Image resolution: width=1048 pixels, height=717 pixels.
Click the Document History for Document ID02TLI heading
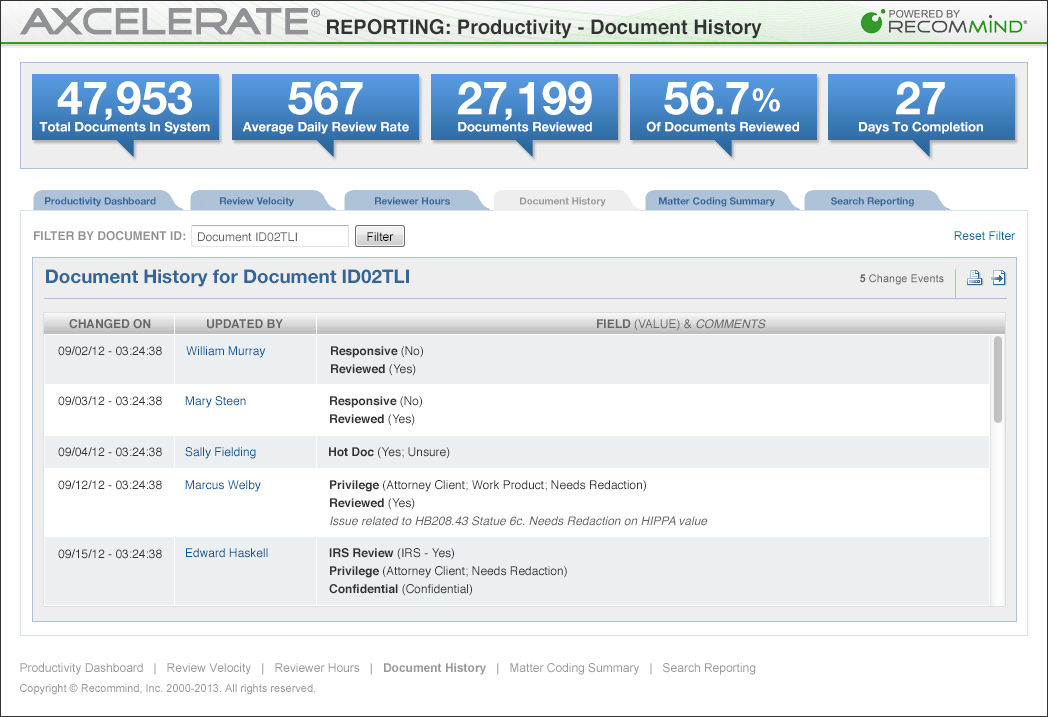pos(227,277)
